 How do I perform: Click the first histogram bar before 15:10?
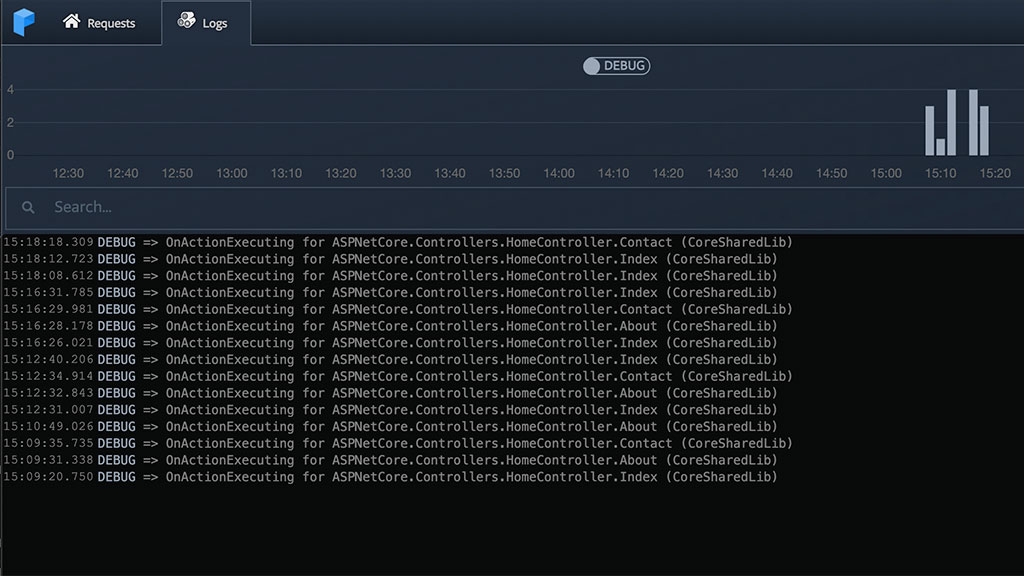(930, 131)
